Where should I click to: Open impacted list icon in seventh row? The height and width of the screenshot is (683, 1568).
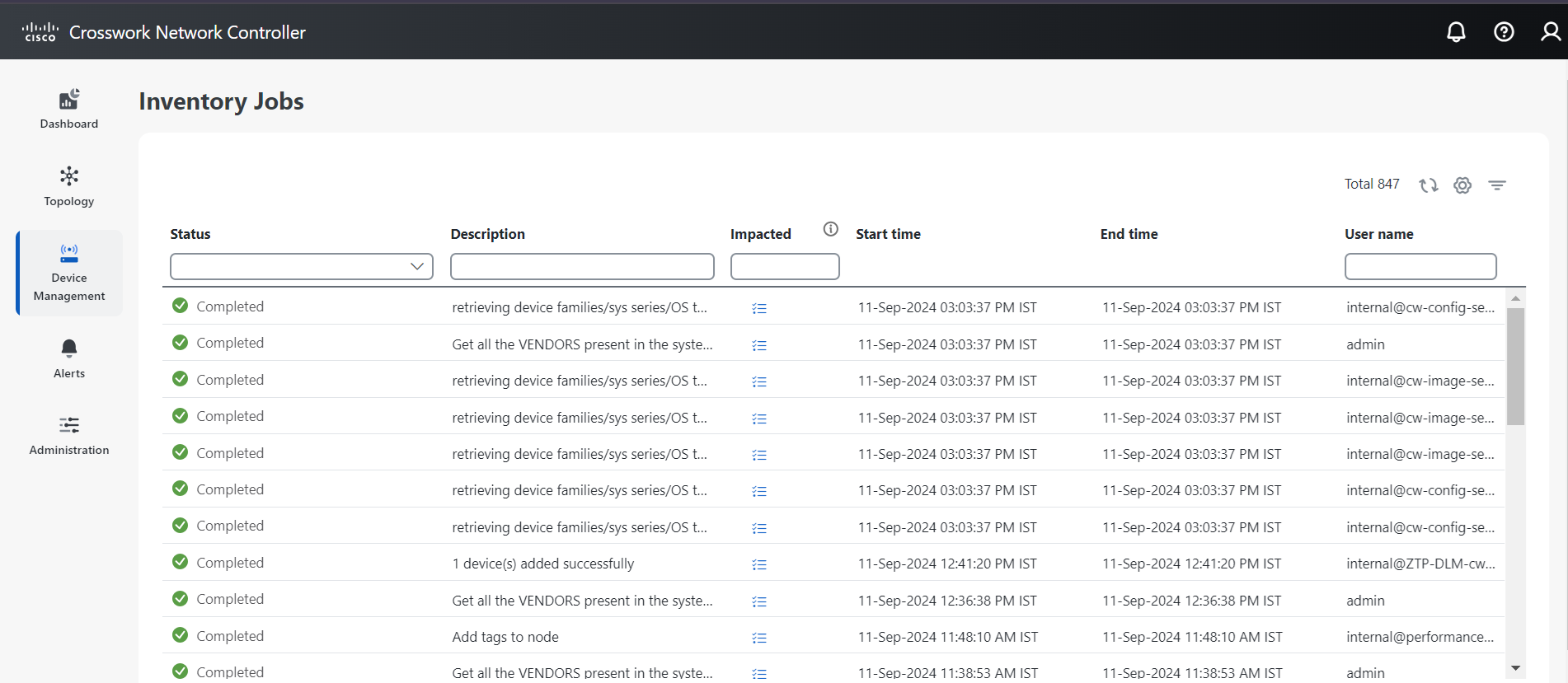tap(759, 528)
